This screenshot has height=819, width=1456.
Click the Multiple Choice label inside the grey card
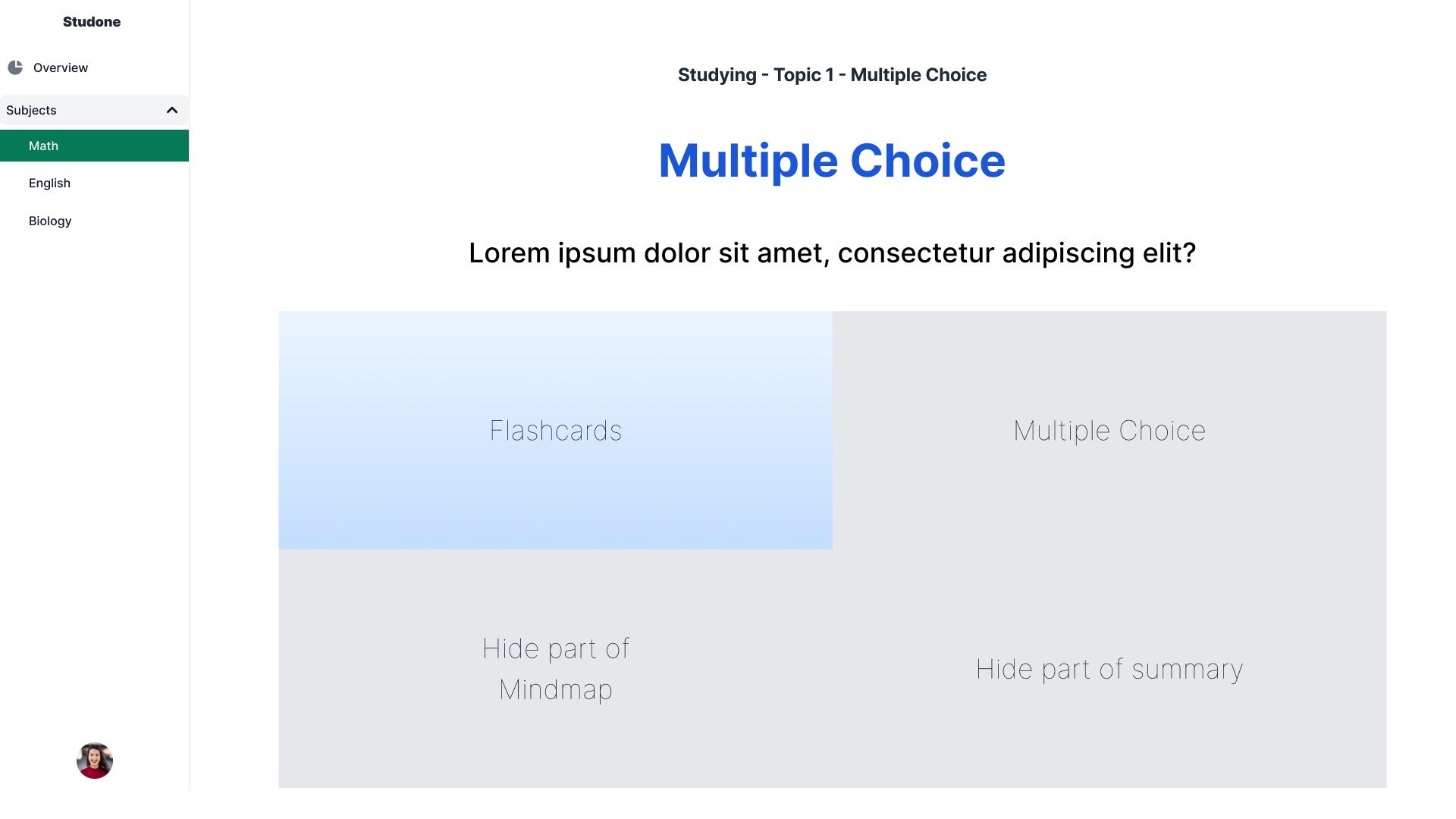1109,431
